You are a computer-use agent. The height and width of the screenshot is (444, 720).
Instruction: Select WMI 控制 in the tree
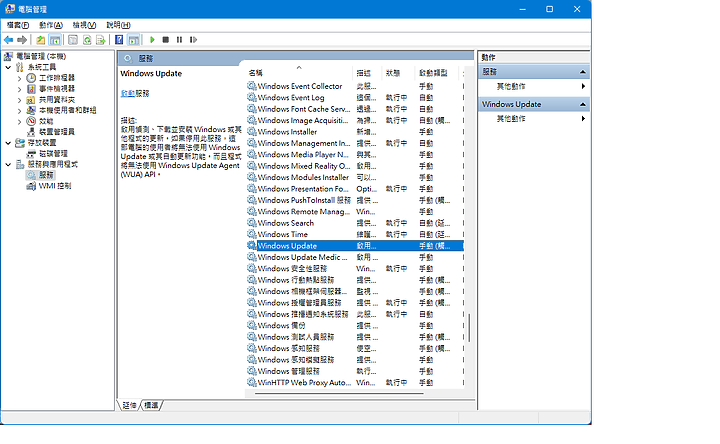pos(55,186)
